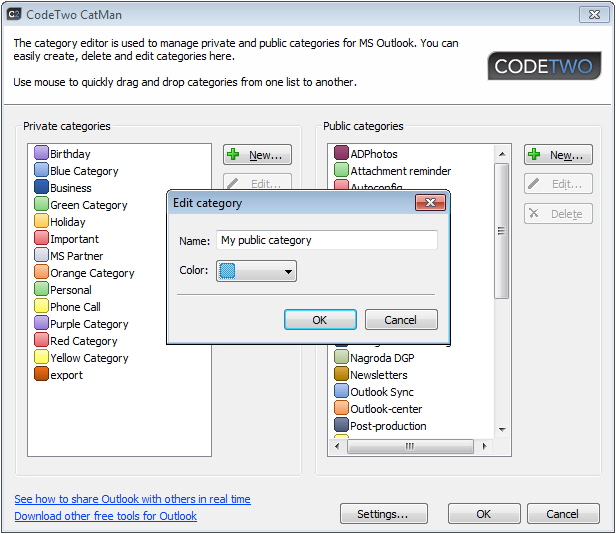
Task: Select the export category
Action: coord(66,375)
